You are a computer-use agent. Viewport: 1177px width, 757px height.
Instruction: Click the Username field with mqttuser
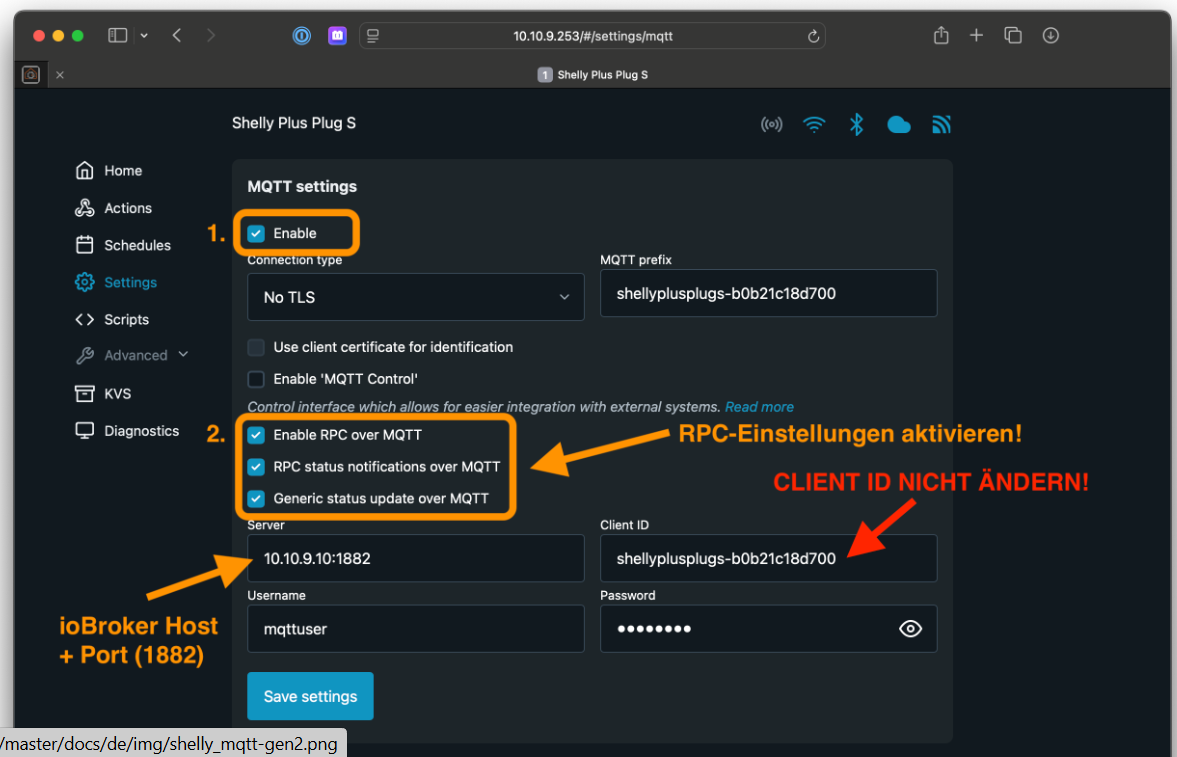click(x=416, y=629)
